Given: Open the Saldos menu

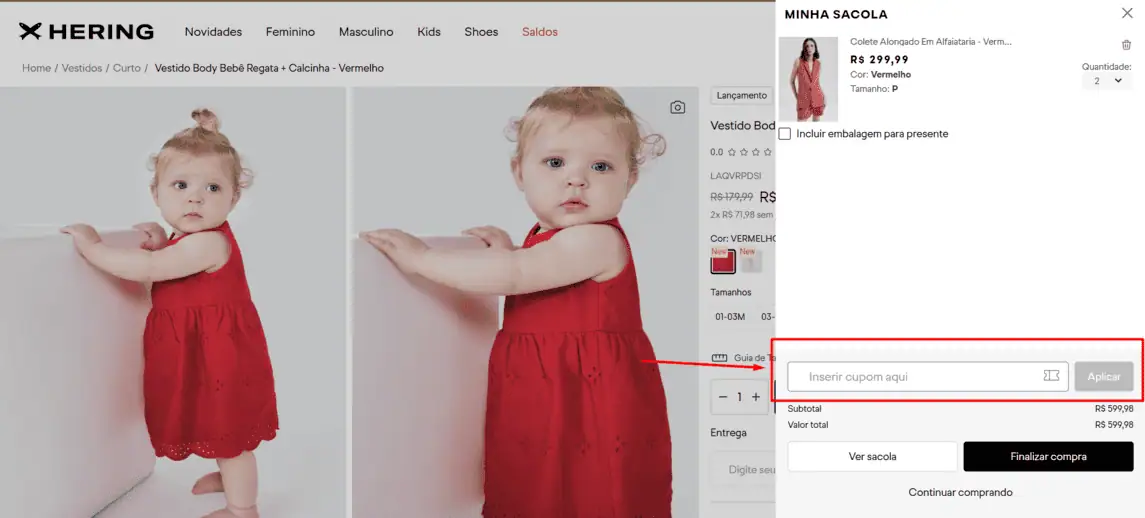Looking at the screenshot, I should pos(540,32).
